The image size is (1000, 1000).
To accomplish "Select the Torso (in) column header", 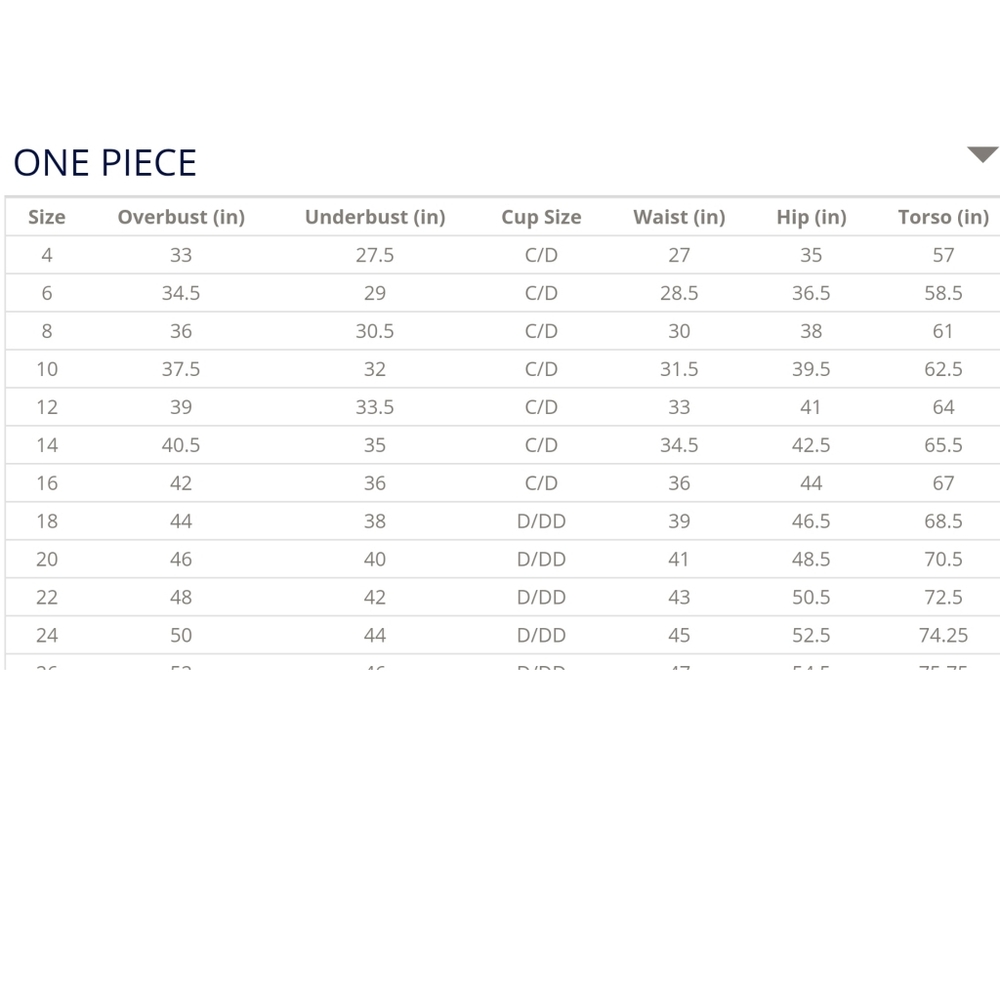I will [943, 217].
